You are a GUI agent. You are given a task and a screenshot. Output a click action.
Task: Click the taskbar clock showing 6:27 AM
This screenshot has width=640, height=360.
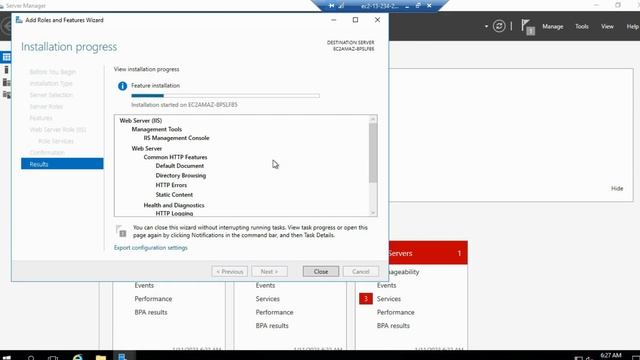611,356
